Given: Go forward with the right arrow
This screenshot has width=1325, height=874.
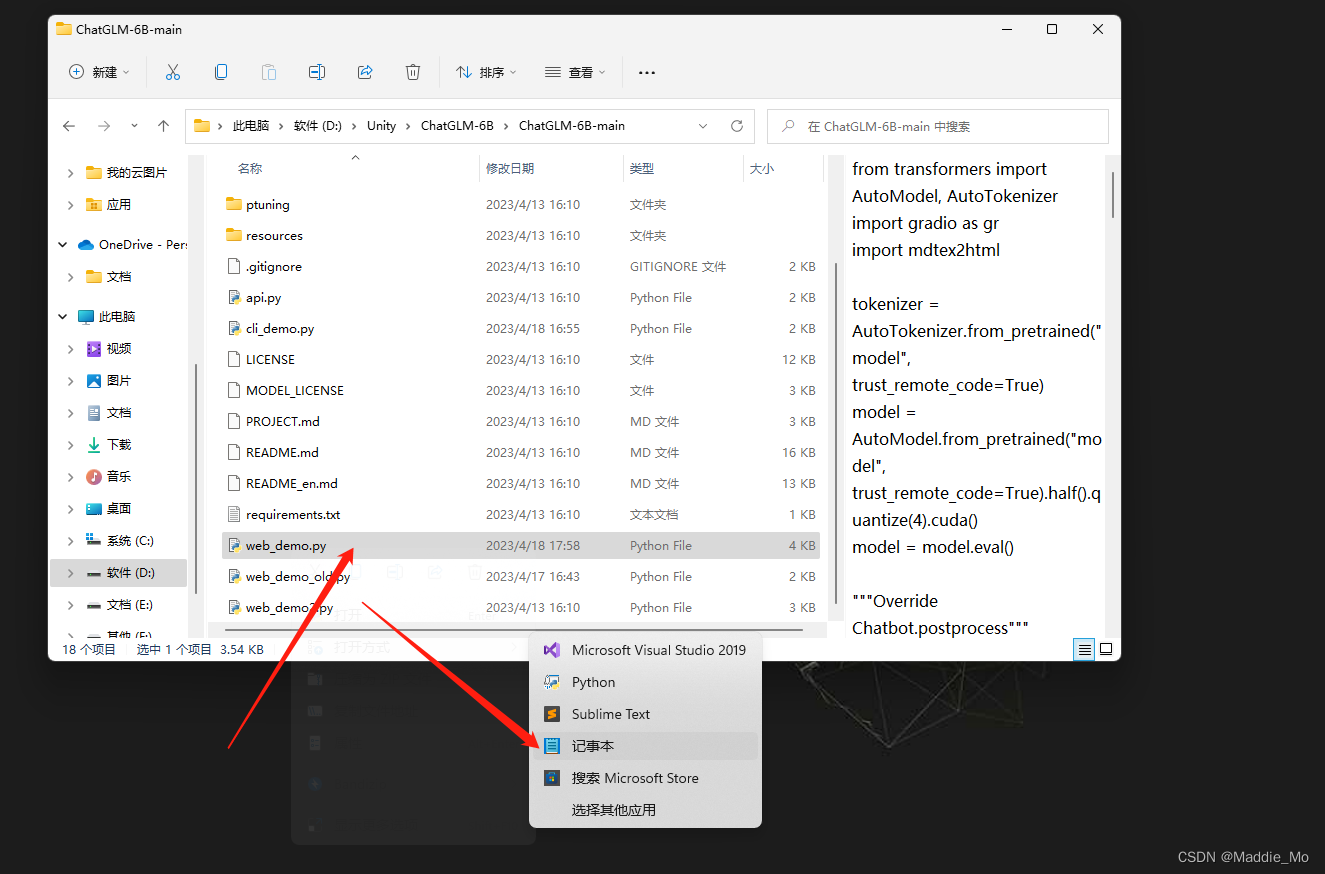Looking at the screenshot, I should coord(104,126).
